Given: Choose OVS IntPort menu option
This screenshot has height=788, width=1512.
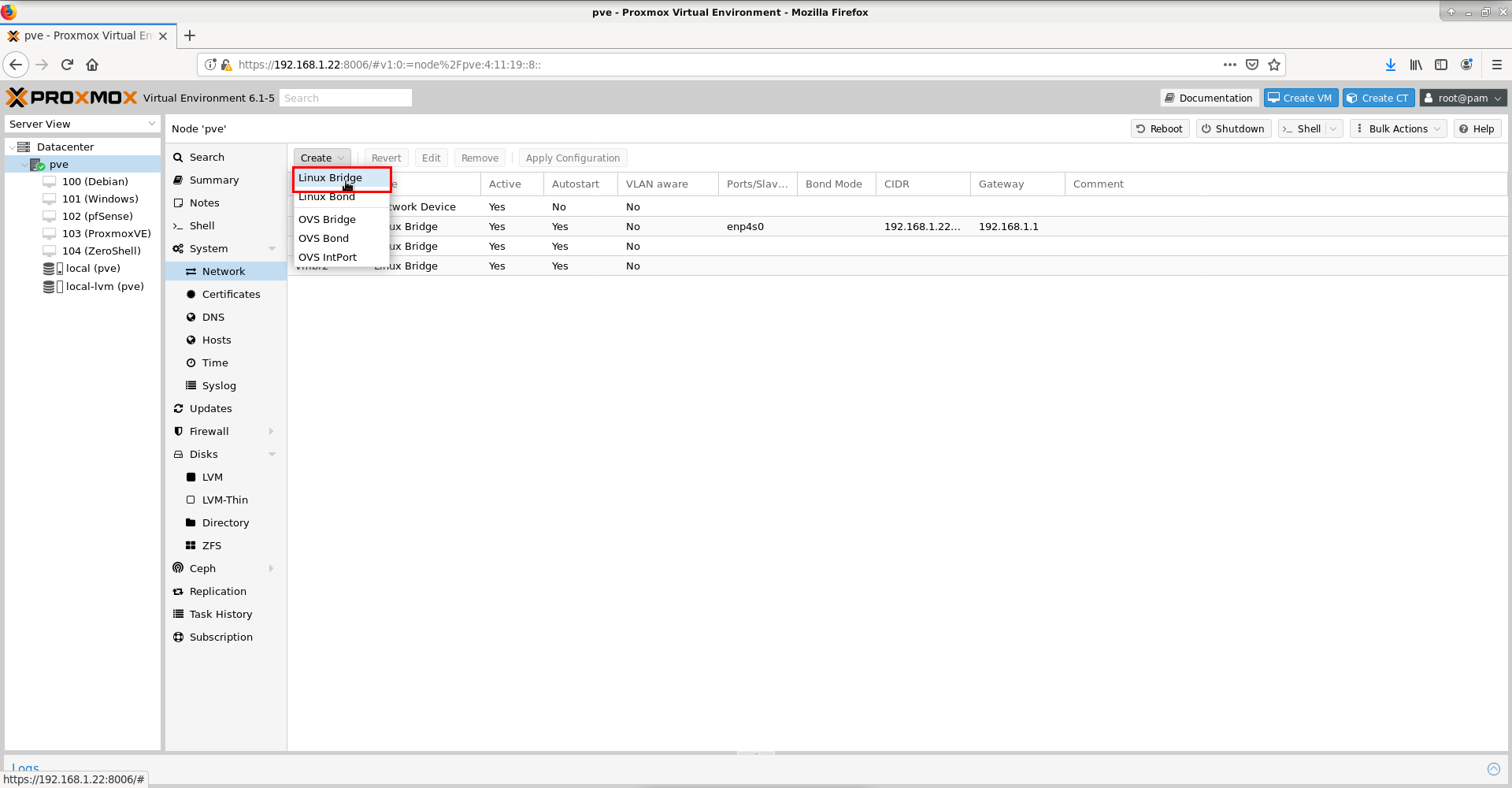Looking at the screenshot, I should (342, 258).
